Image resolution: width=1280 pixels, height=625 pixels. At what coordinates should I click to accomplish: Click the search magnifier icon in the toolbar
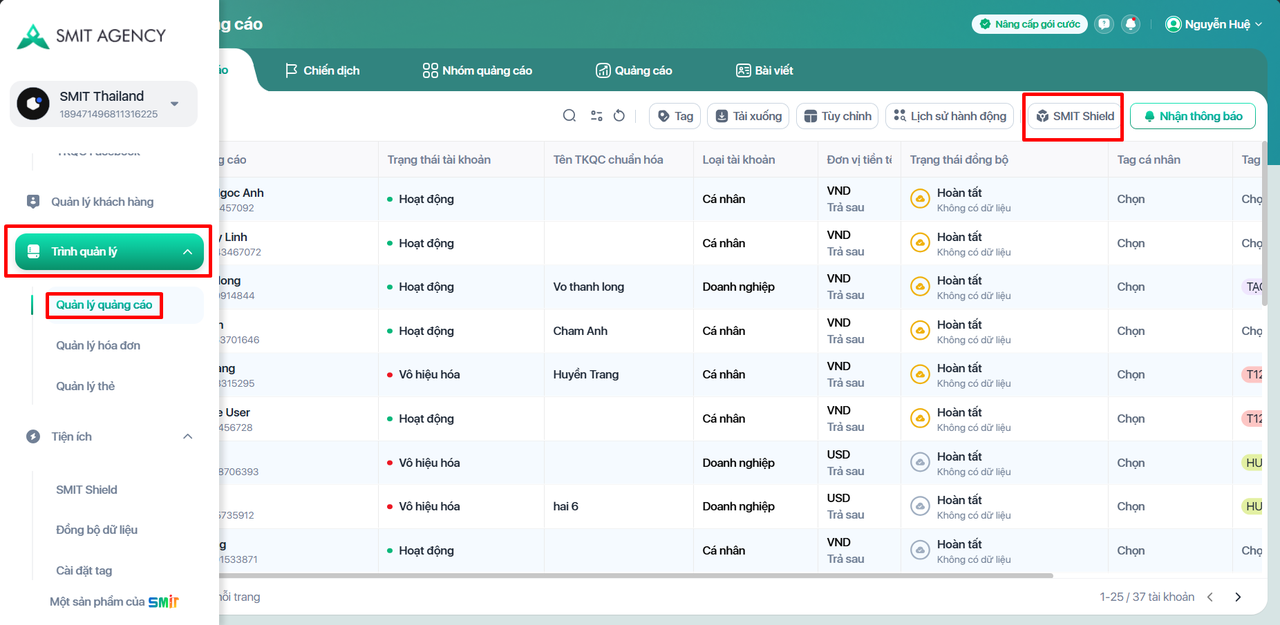(x=569, y=116)
